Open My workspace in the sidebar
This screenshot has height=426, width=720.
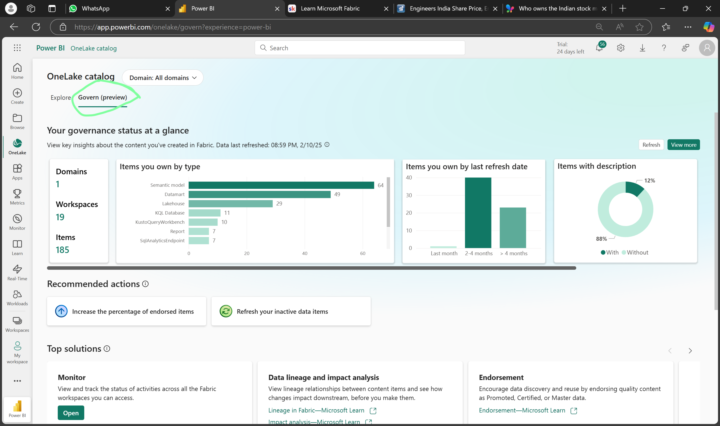tap(17, 352)
